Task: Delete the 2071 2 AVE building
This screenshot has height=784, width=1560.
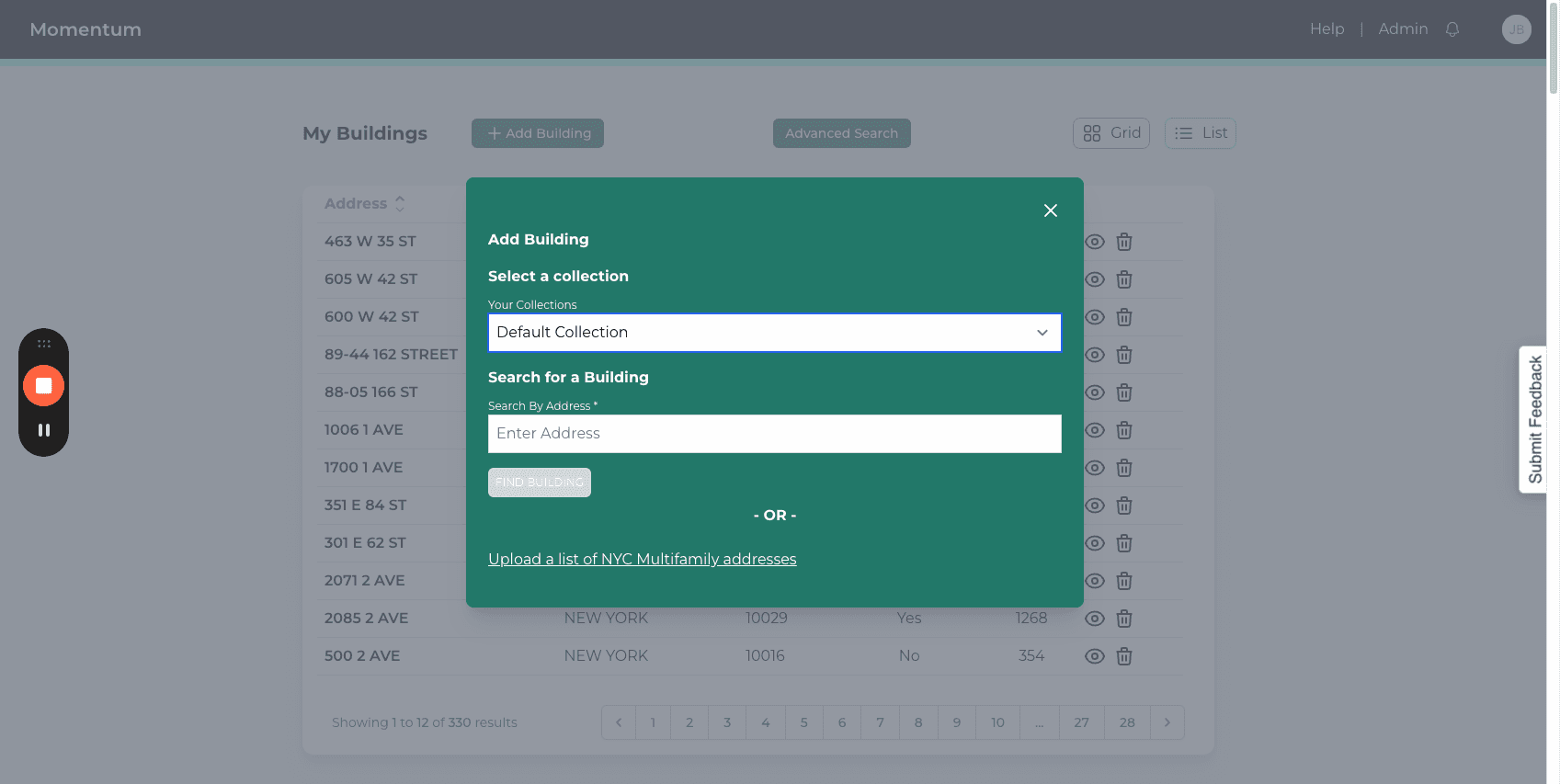Action: tap(1124, 581)
